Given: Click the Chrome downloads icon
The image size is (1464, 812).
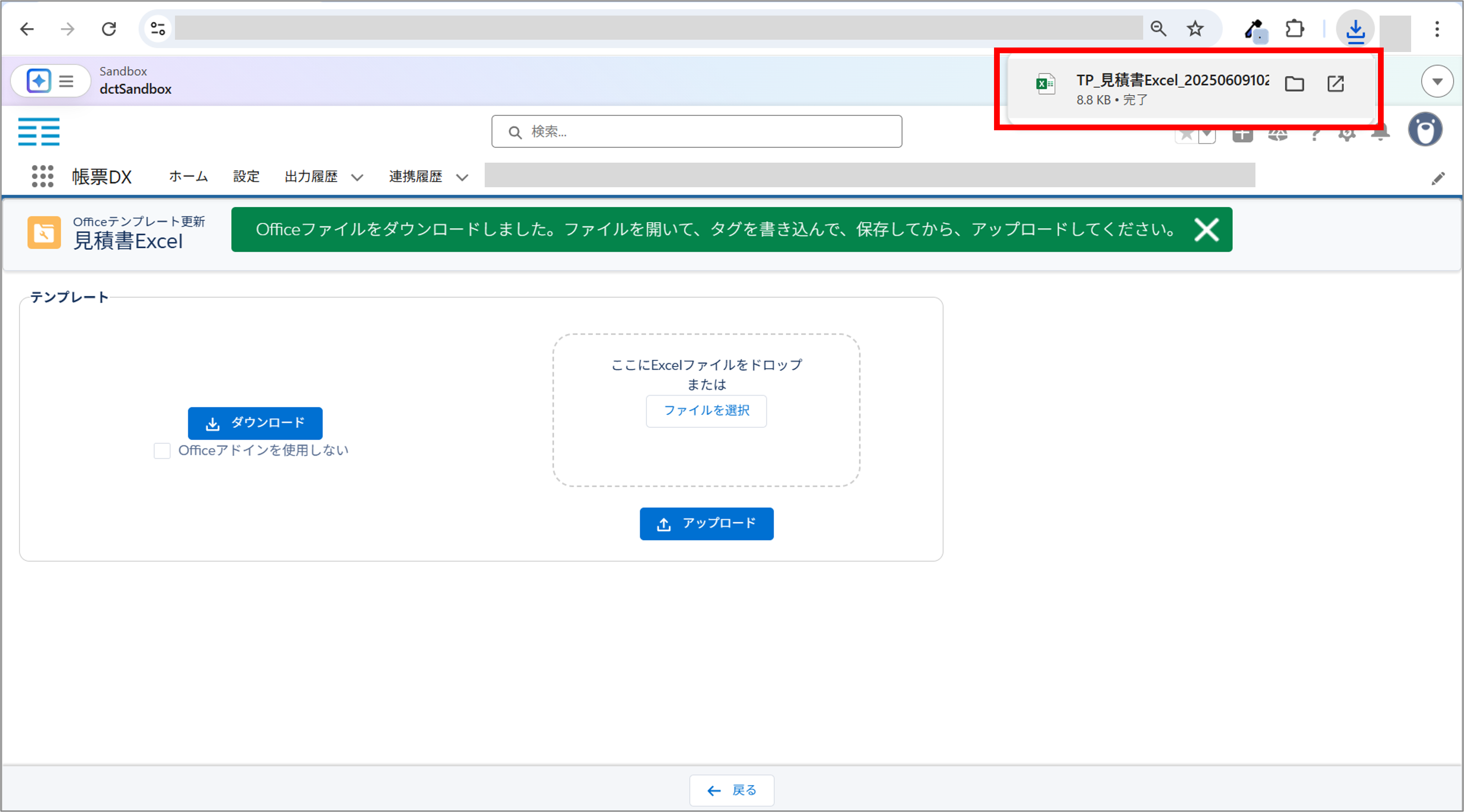Looking at the screenshot, I should click(x=1355, y=29).
